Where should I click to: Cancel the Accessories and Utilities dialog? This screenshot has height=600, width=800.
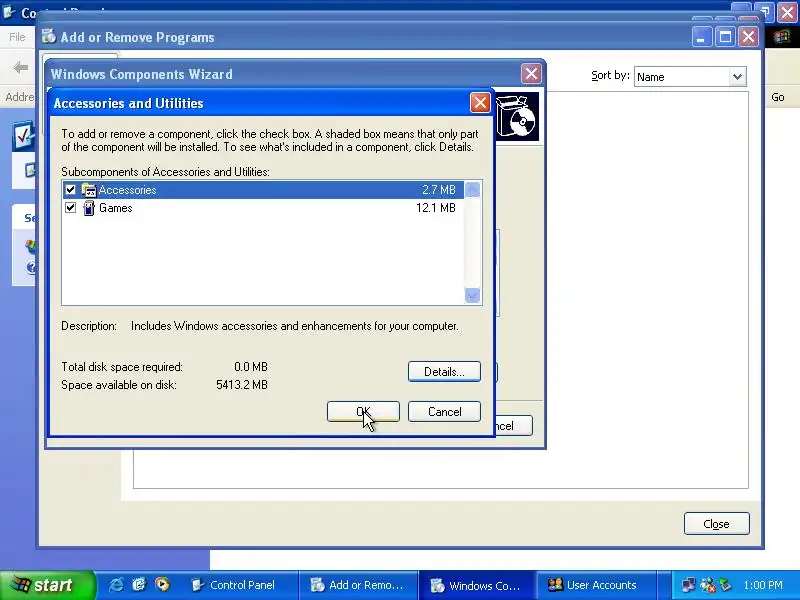point(444,412)
